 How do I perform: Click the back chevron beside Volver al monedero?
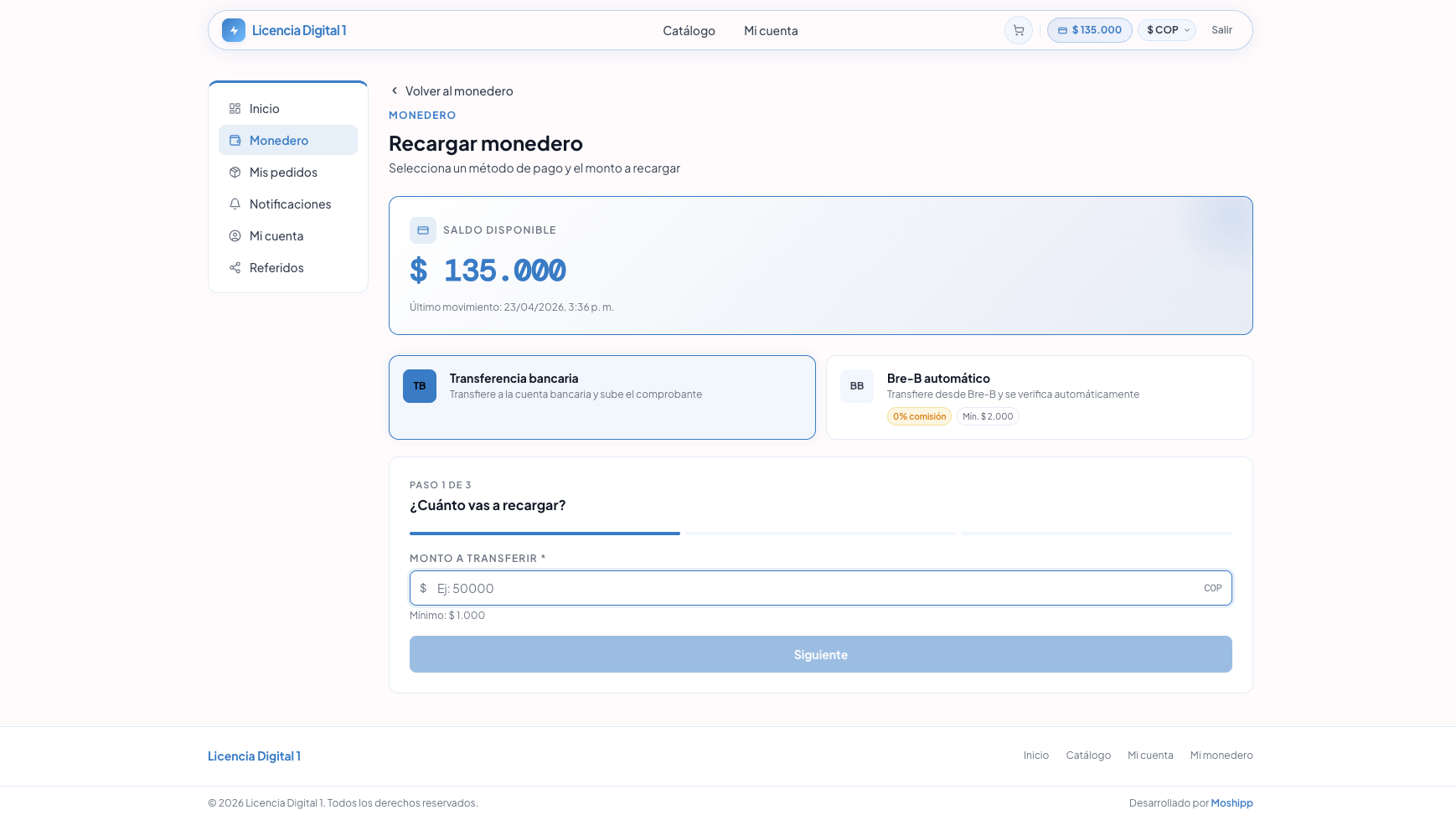point(395,90)
